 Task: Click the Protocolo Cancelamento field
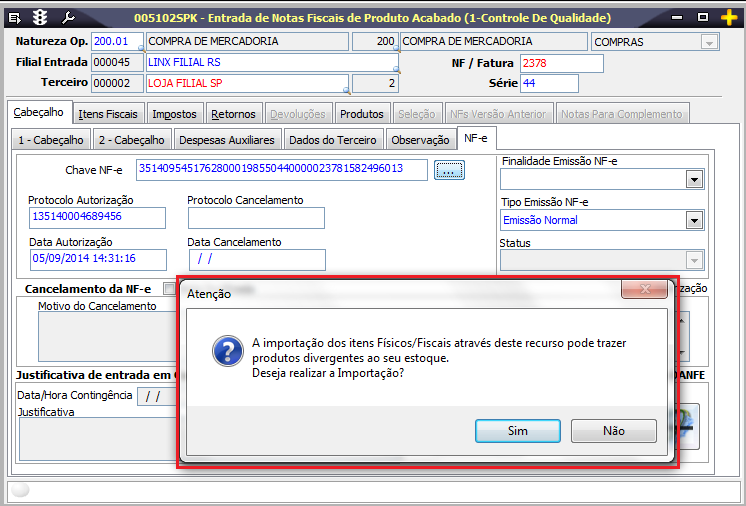[x=256, y=218]
